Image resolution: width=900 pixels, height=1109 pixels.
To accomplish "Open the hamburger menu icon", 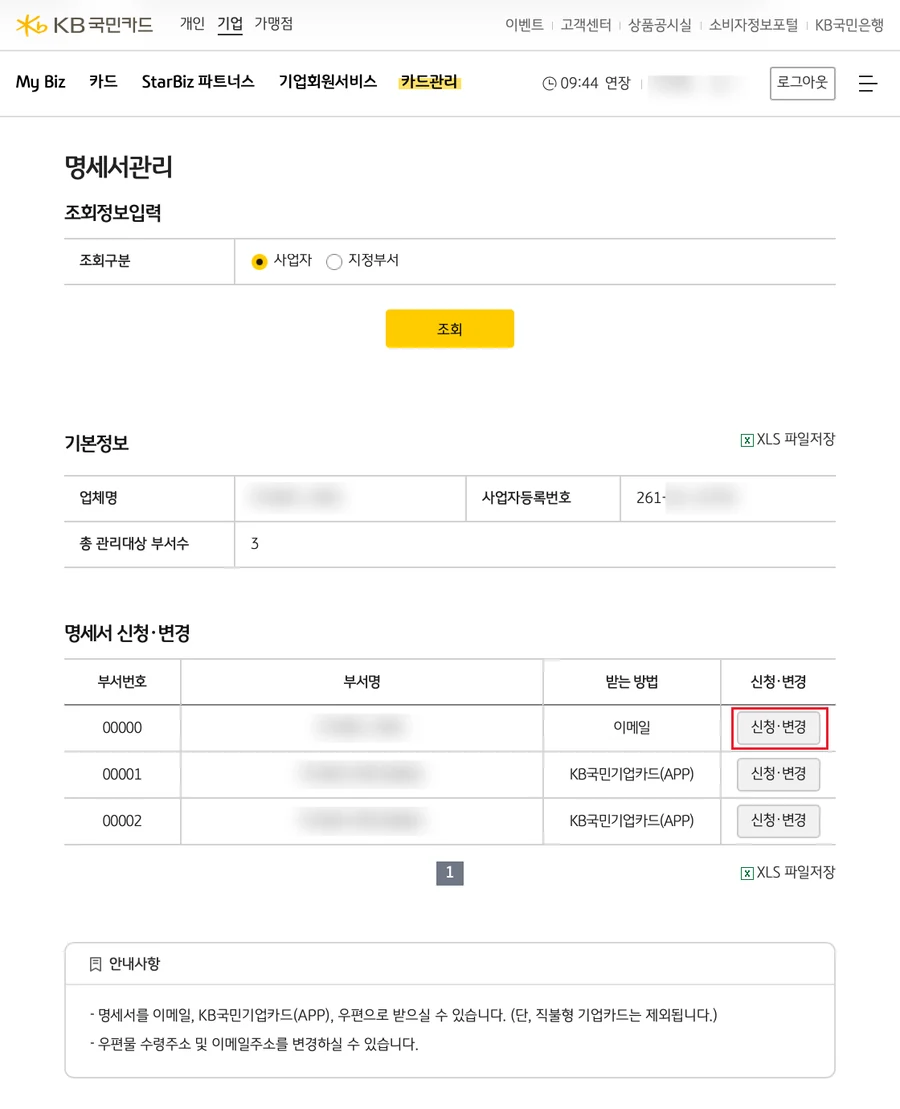I will [x=867, y=83].
